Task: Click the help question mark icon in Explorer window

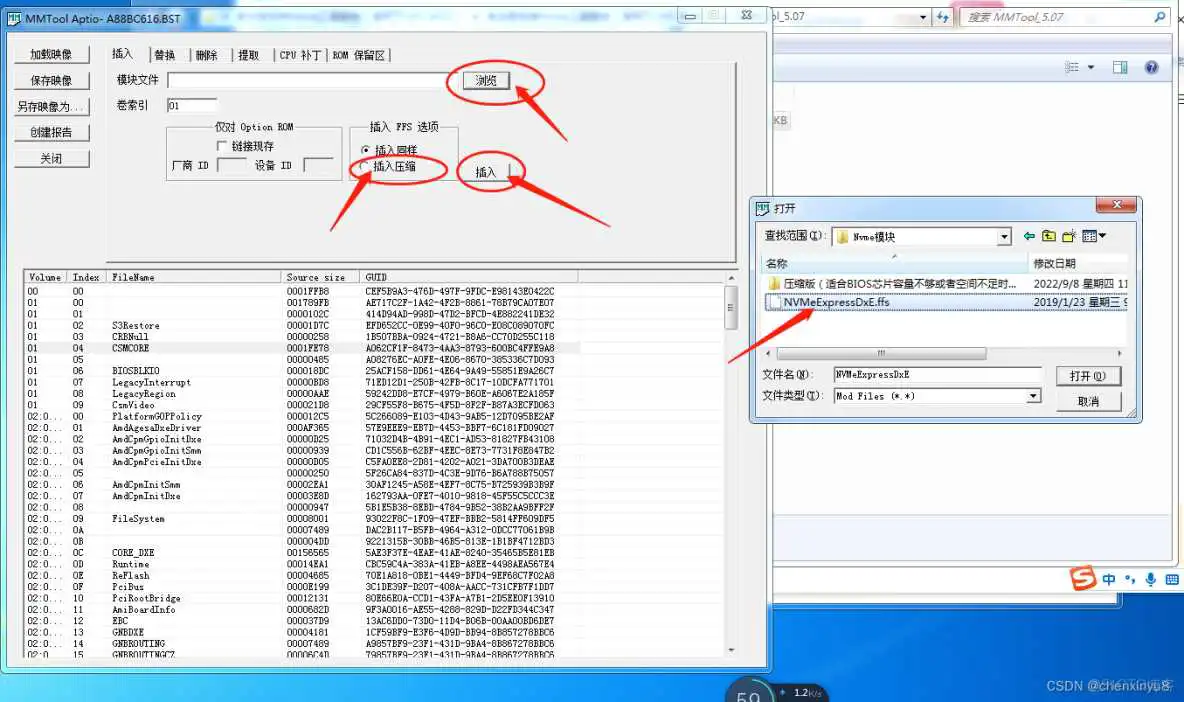Action: pos(1152,66)
